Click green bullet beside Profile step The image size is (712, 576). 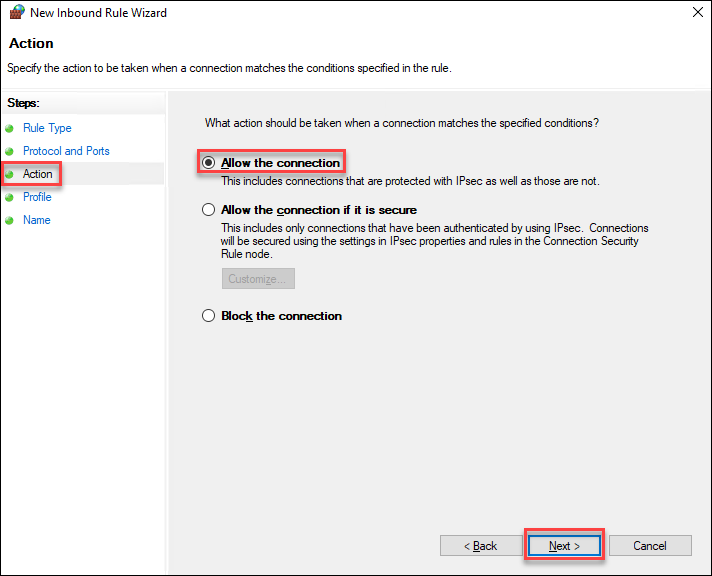point(10,197)
